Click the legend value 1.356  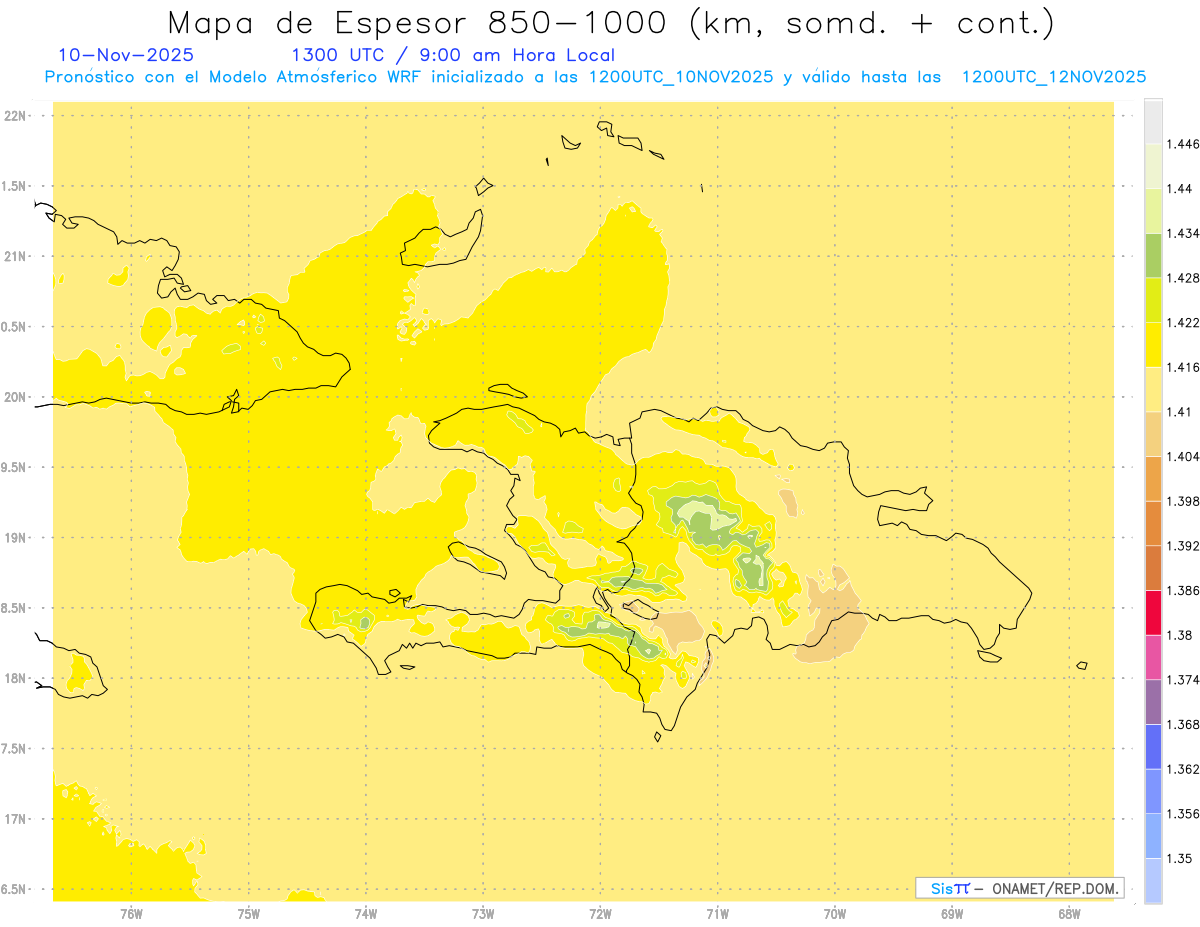click(1183, 814)
